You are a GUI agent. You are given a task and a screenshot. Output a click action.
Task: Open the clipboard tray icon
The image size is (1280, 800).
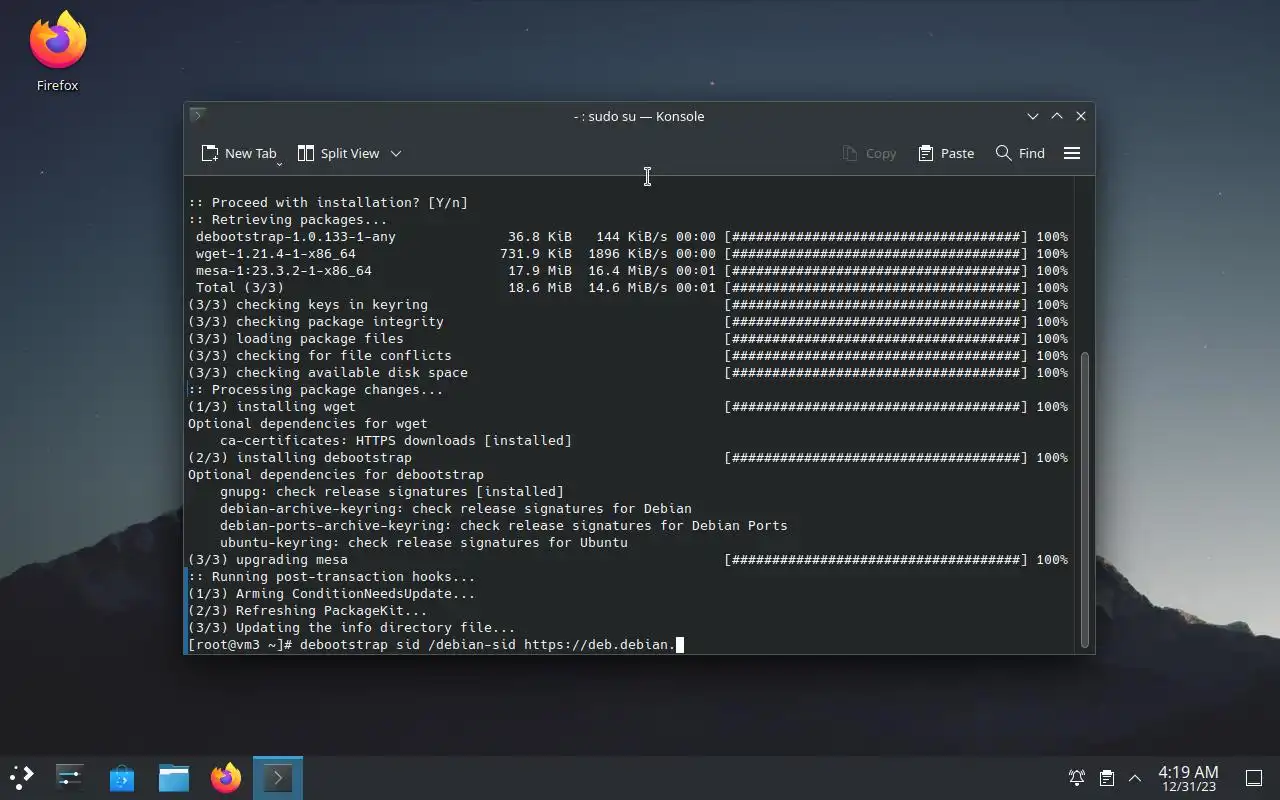pyautogui.click(x=1106, y=778)
